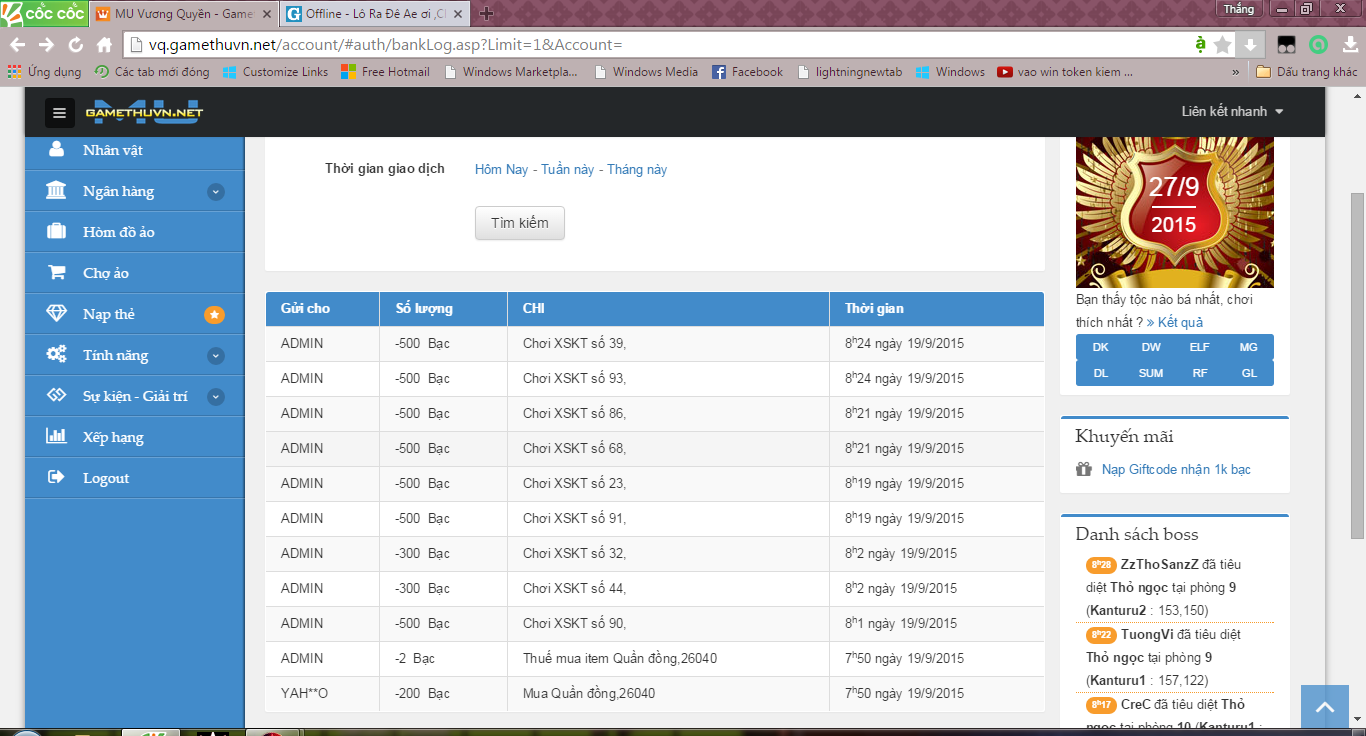The image size is (1366, 736).
Task: Expand the Sự kiện - Giải trí chevron
Action: click(215, 397)
